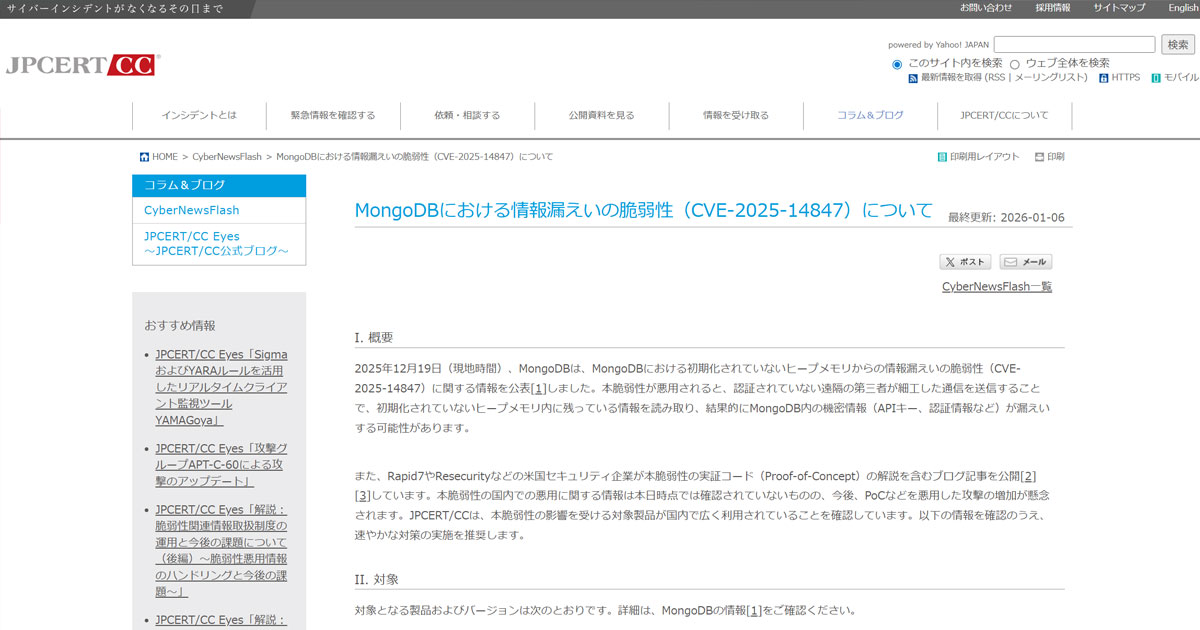
Task: Open the print layout (印刷用レイアウト) icon
Action: 942,157
